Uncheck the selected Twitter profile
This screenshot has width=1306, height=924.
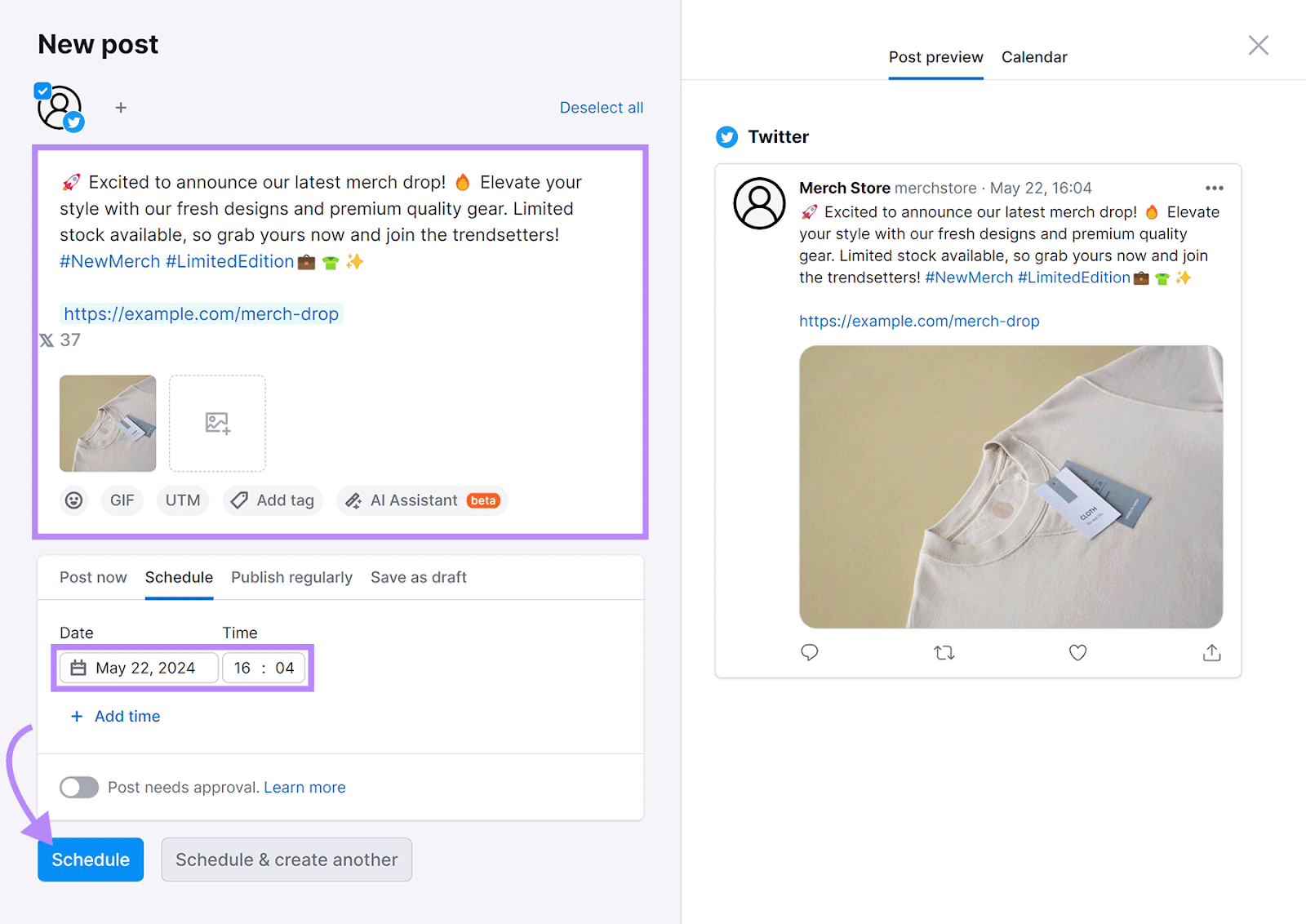click(x=42, y=91)
